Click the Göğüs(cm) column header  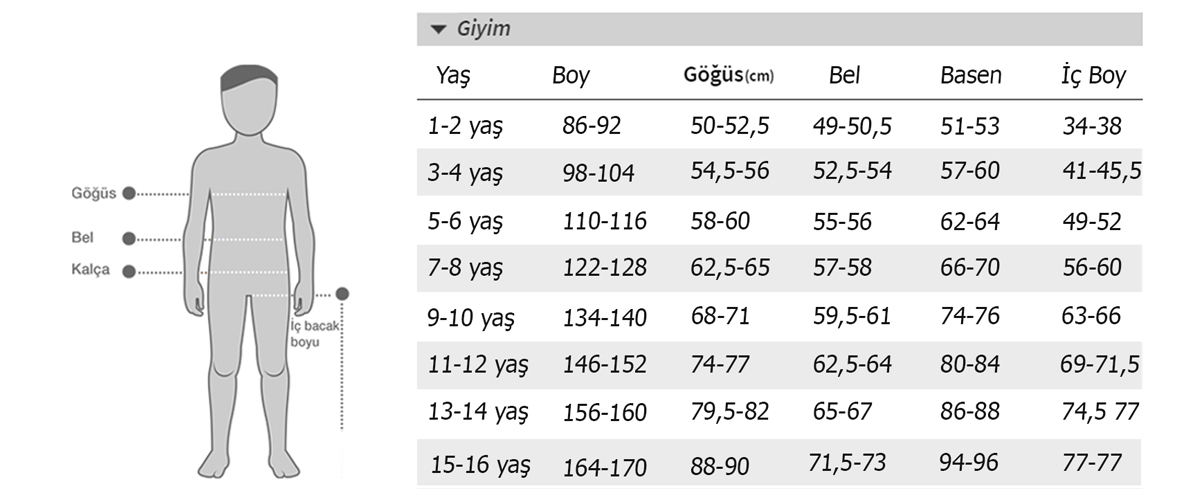pos(729,75)
